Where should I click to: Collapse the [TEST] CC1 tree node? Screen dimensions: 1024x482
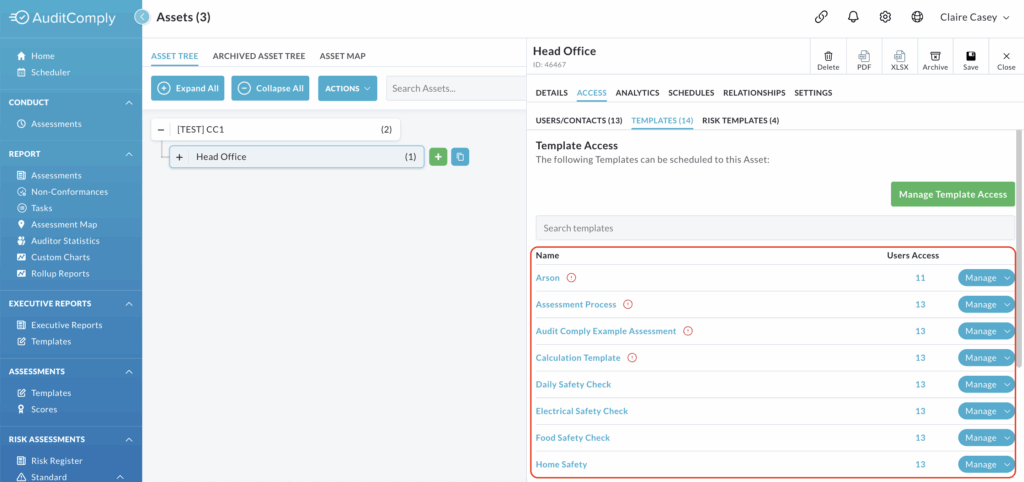pos(161,130)
